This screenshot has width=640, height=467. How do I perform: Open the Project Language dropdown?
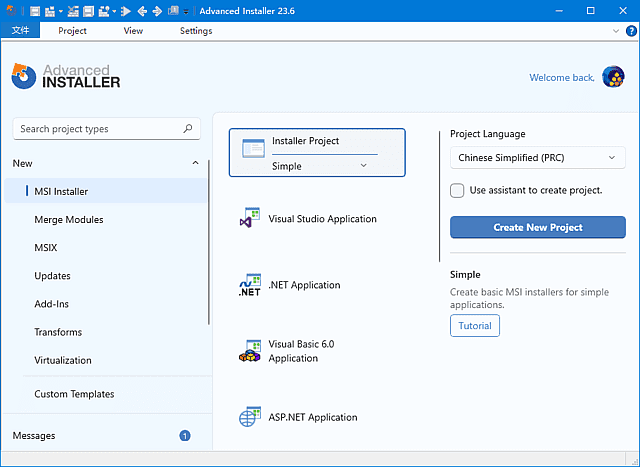pyautogui.click(x=537, y=158)
